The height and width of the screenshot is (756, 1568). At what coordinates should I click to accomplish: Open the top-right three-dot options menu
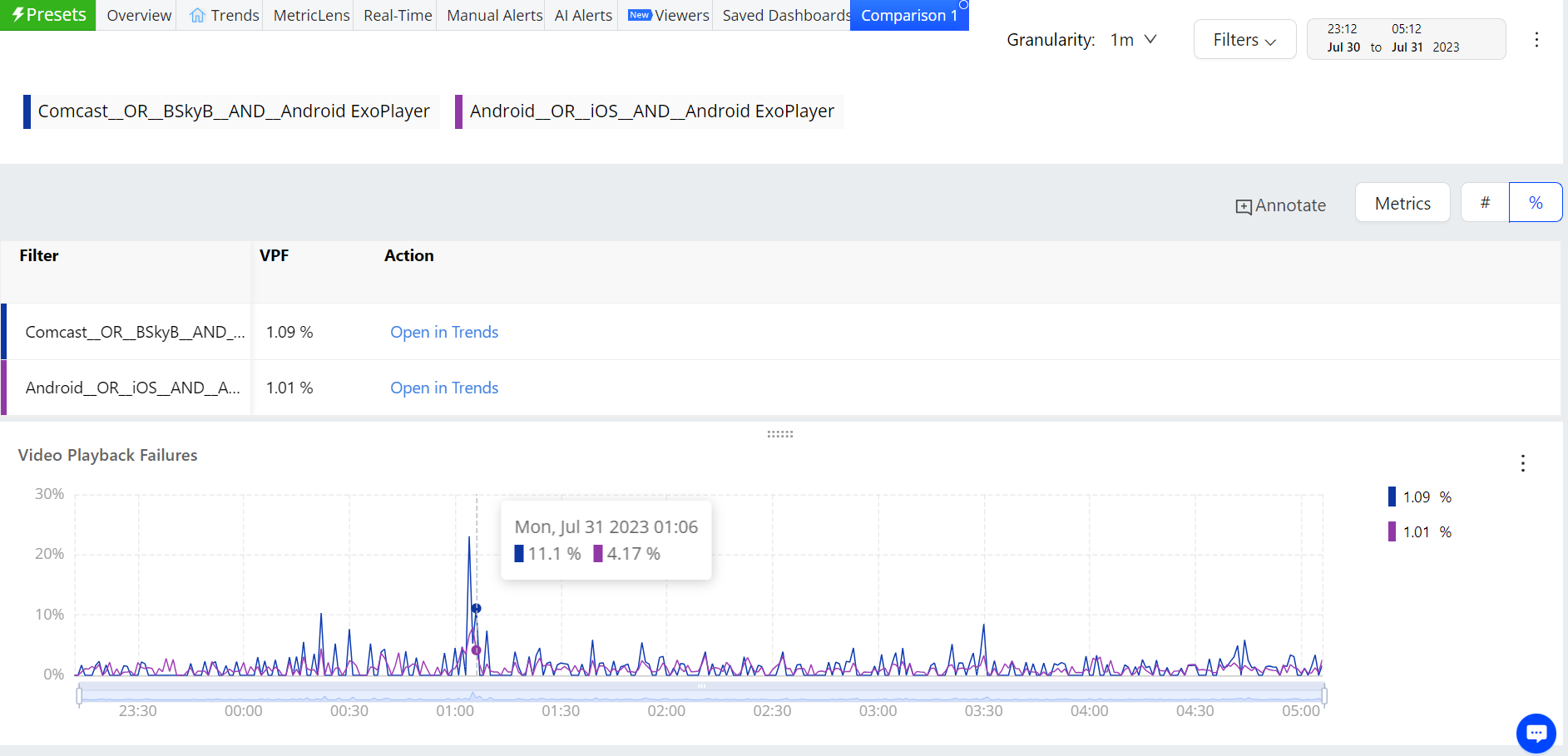point(1536,40)
